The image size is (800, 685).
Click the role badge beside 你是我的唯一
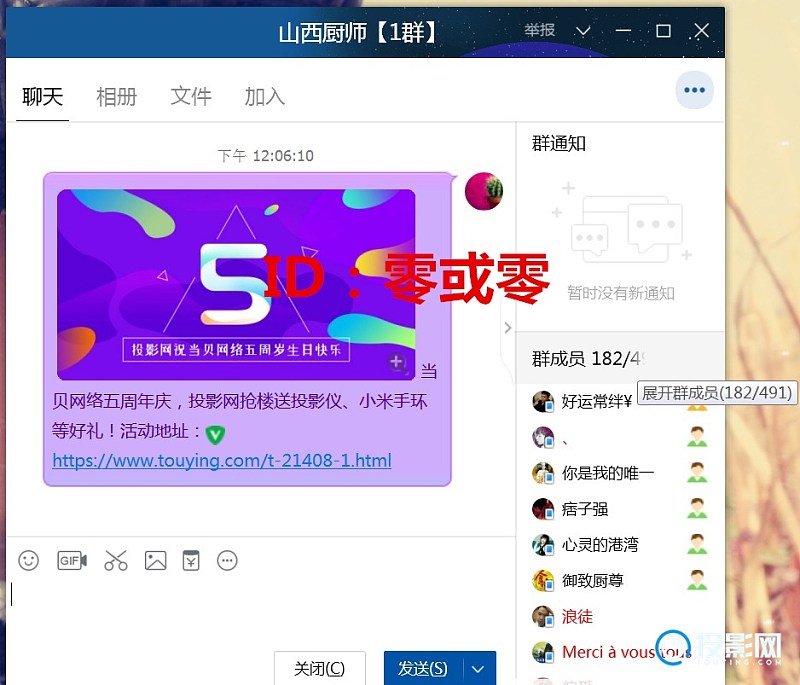click(x=697, y=472)
